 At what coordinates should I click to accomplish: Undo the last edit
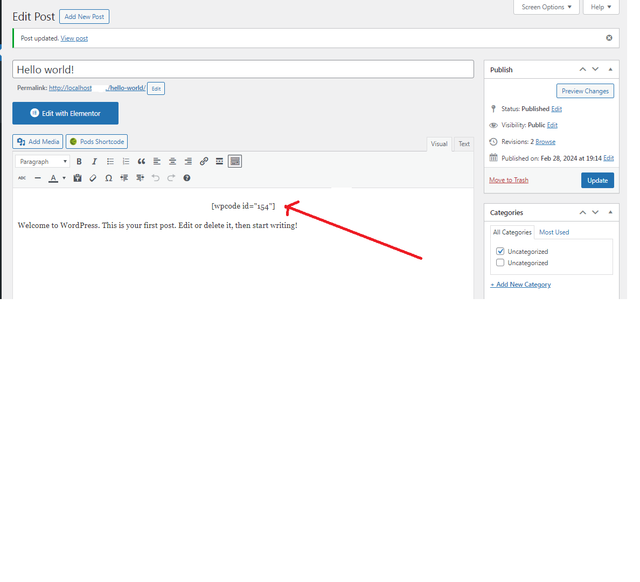click(x=156, y=178)
